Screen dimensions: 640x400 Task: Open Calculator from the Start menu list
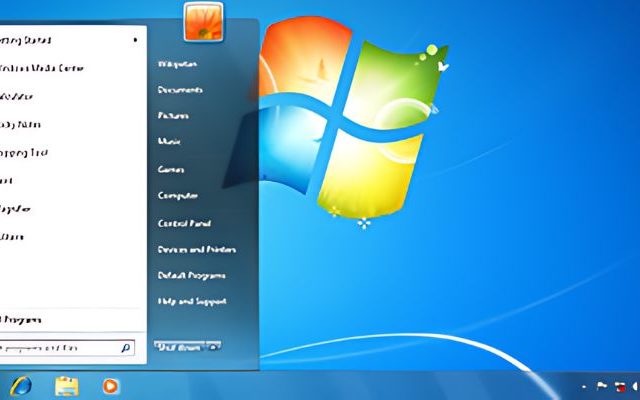(x=16, y=96)
